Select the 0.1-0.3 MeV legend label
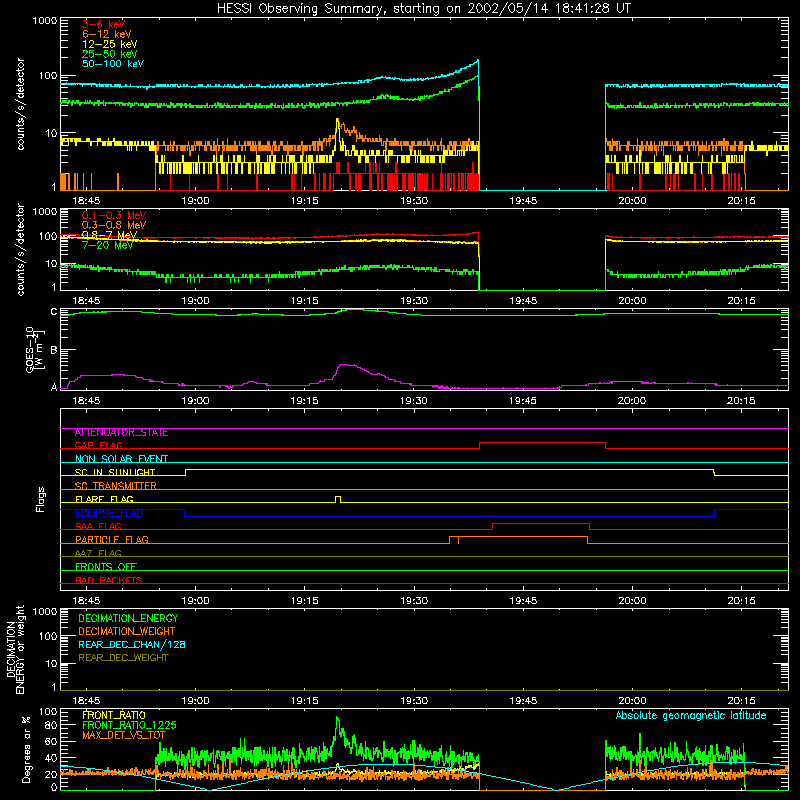The image size is (800, 800). (x=113, y=215)
